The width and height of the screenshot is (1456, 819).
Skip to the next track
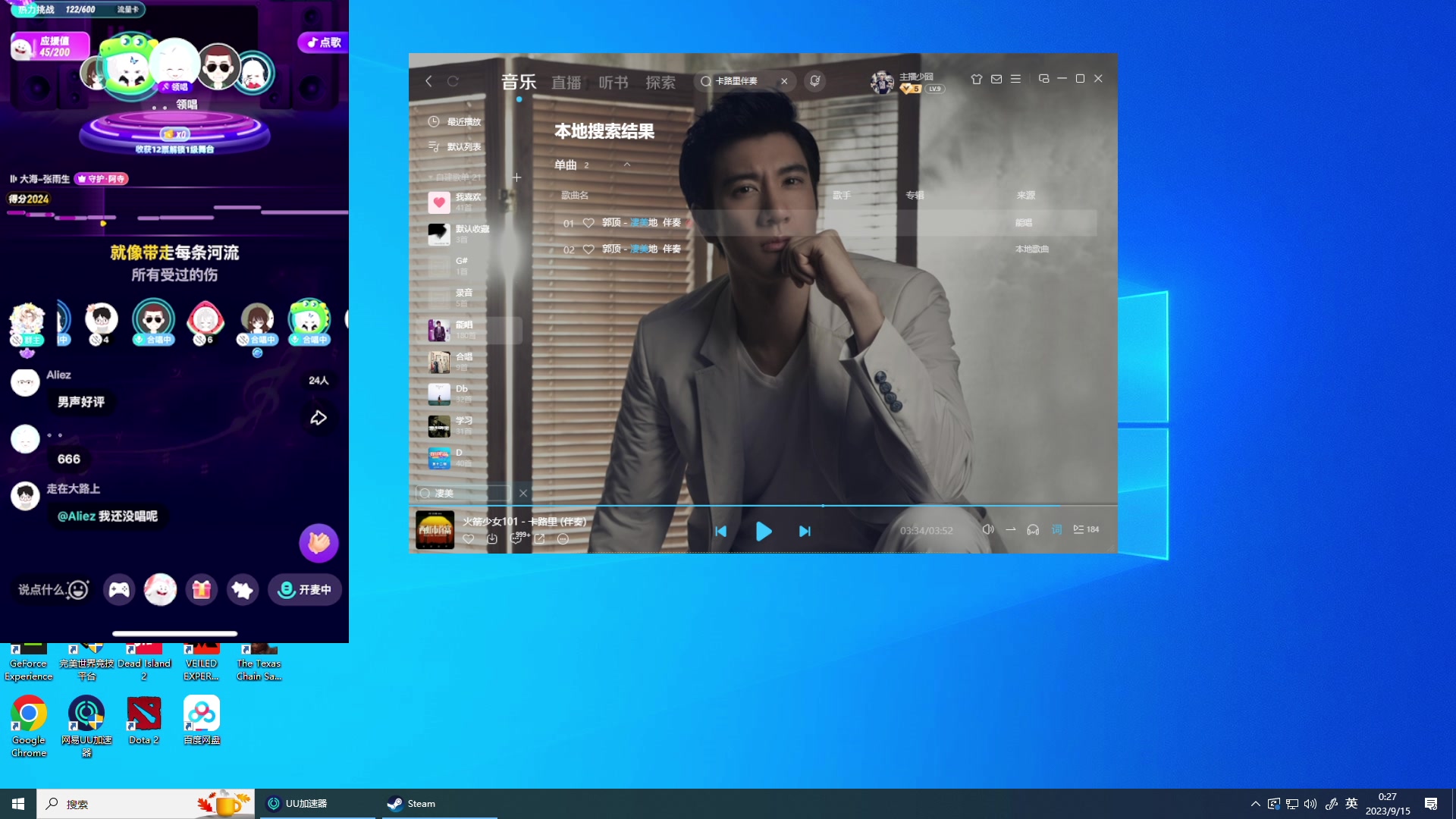[x=805, y=532]
